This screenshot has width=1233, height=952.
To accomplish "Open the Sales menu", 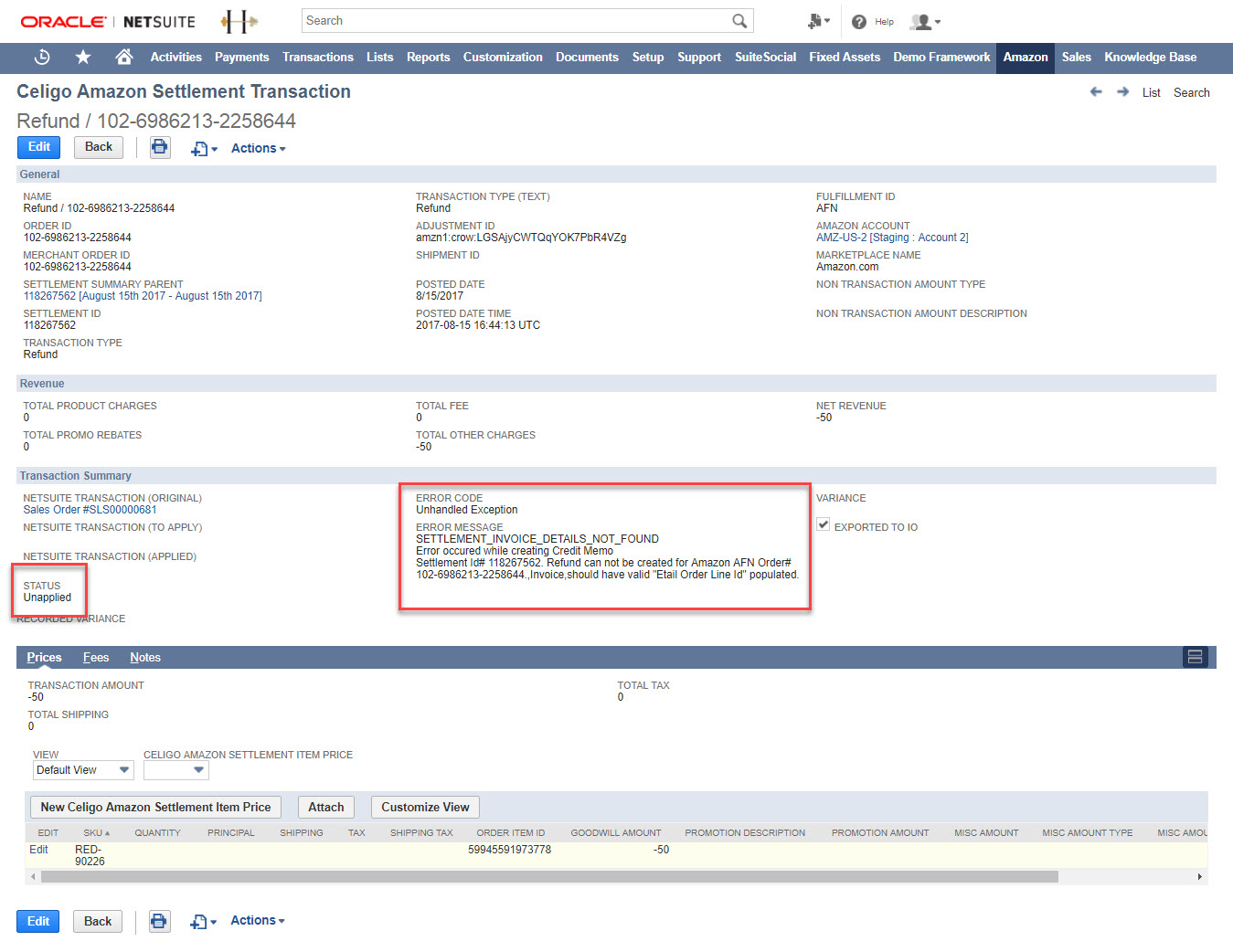I will 1077,57.
